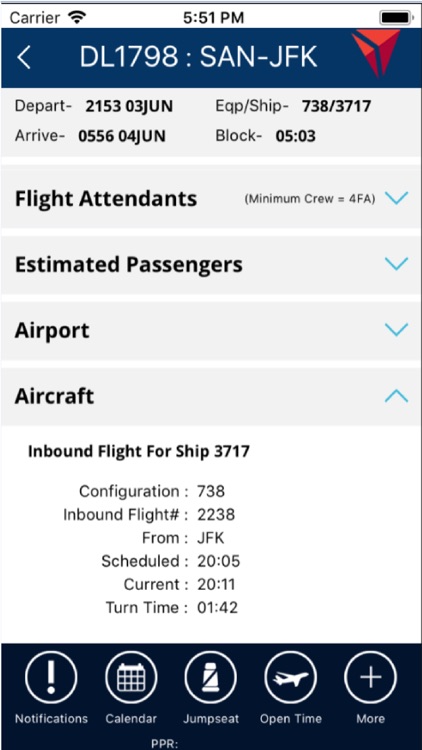Viewport: 422px width, 750px height.
Task: Open the Calendar icon
Action: [x=131, y=677]
